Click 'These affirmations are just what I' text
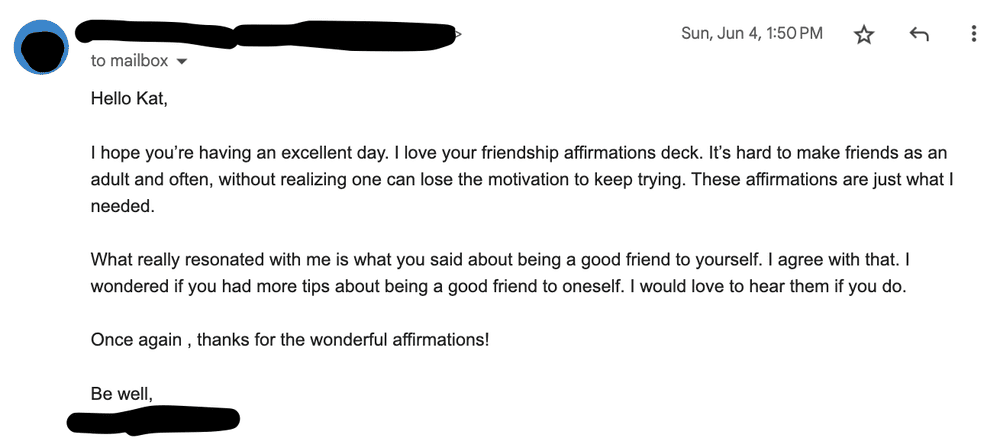This screenshot has height=447, width=1000. [822, 180]
